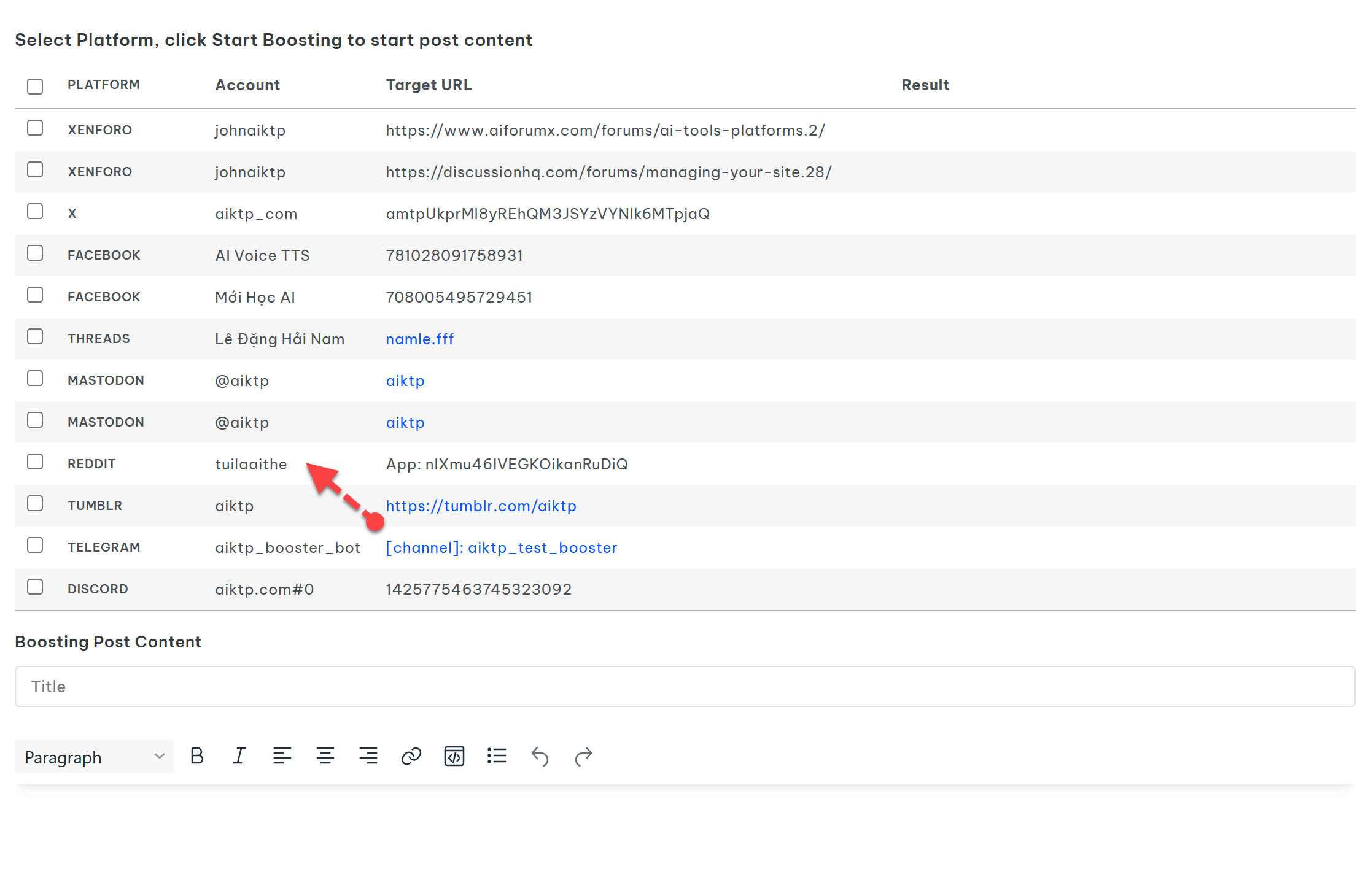
Task: Undo the last edit
Action: (x=540, y=756)
